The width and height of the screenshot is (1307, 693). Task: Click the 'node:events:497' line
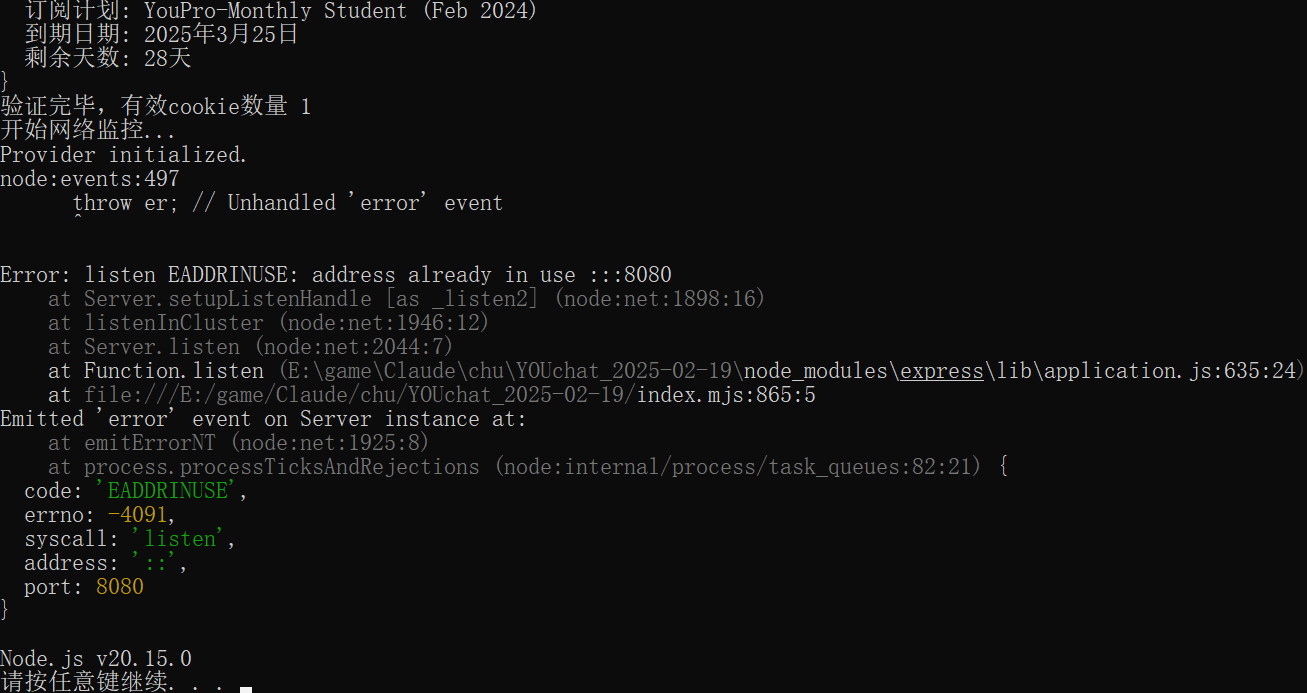(x=90, y=179)
